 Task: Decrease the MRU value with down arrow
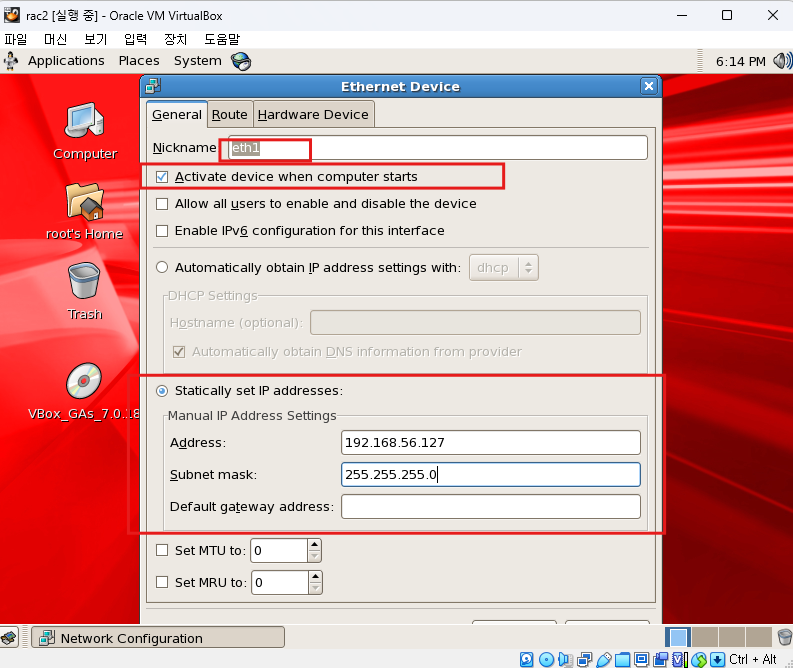point(315,588)
